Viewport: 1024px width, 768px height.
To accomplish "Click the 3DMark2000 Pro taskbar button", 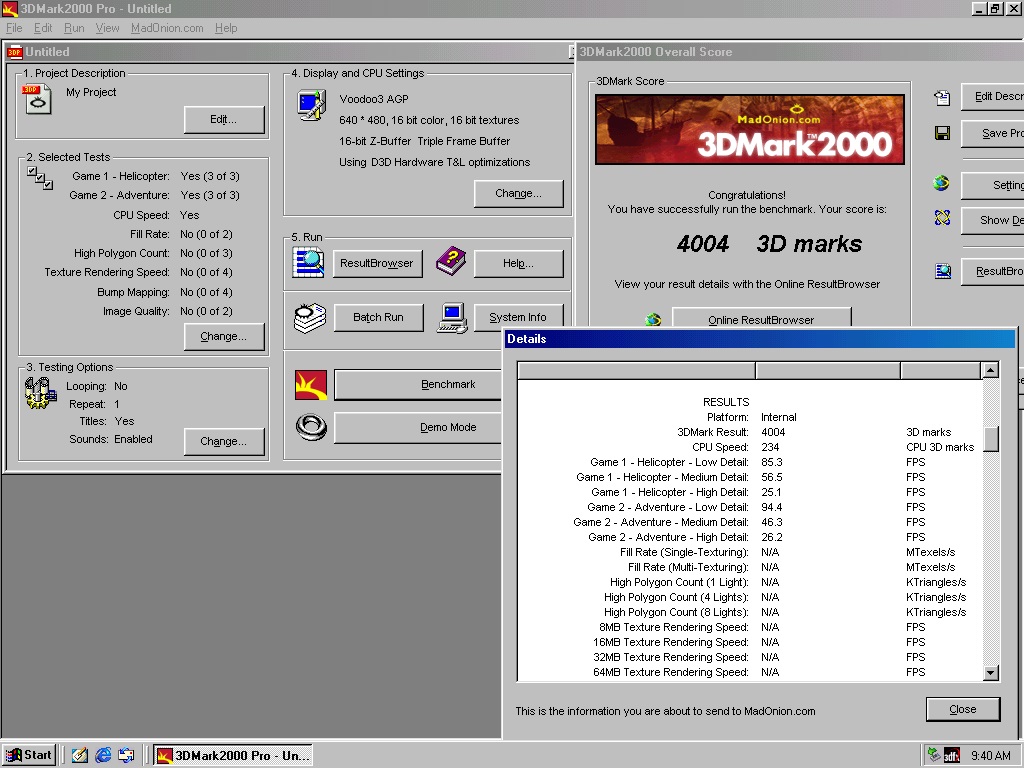I will 232,756.
